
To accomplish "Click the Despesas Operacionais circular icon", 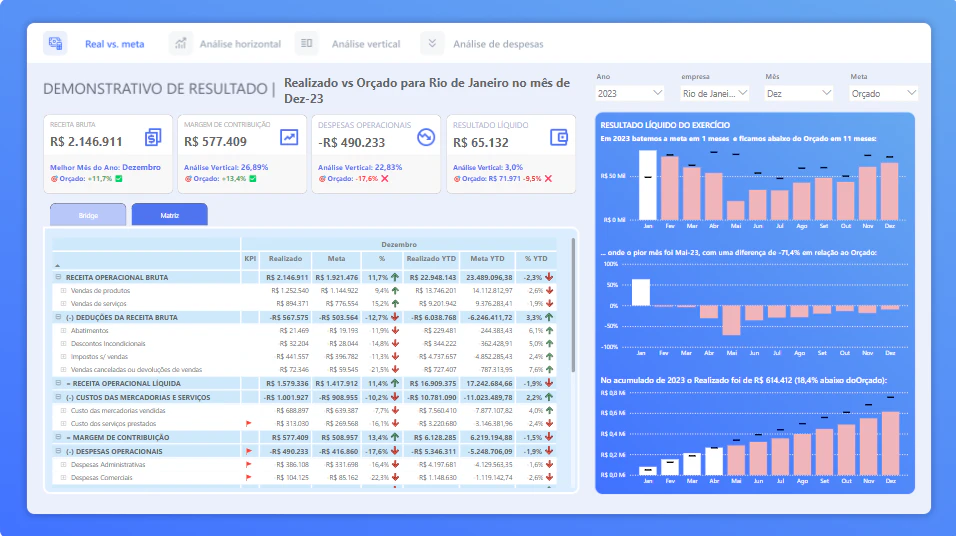I will [426, 137].
